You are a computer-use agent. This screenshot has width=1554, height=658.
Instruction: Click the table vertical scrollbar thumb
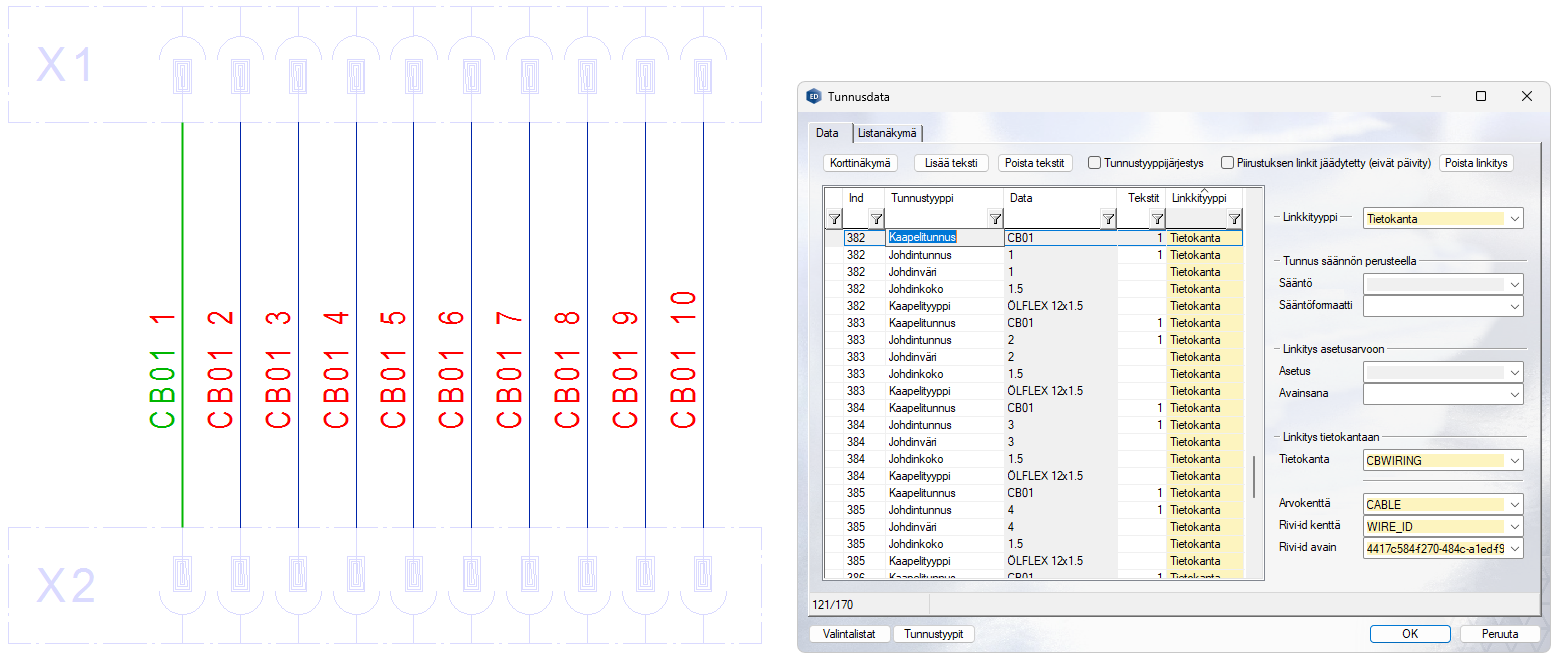coord(1253,477)
